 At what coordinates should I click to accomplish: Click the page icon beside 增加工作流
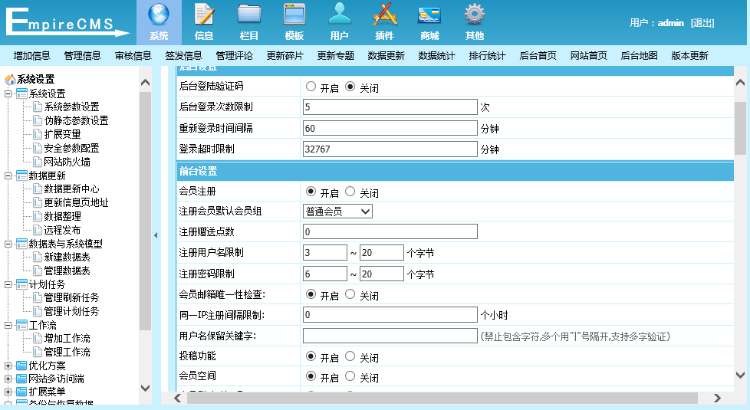37,339
